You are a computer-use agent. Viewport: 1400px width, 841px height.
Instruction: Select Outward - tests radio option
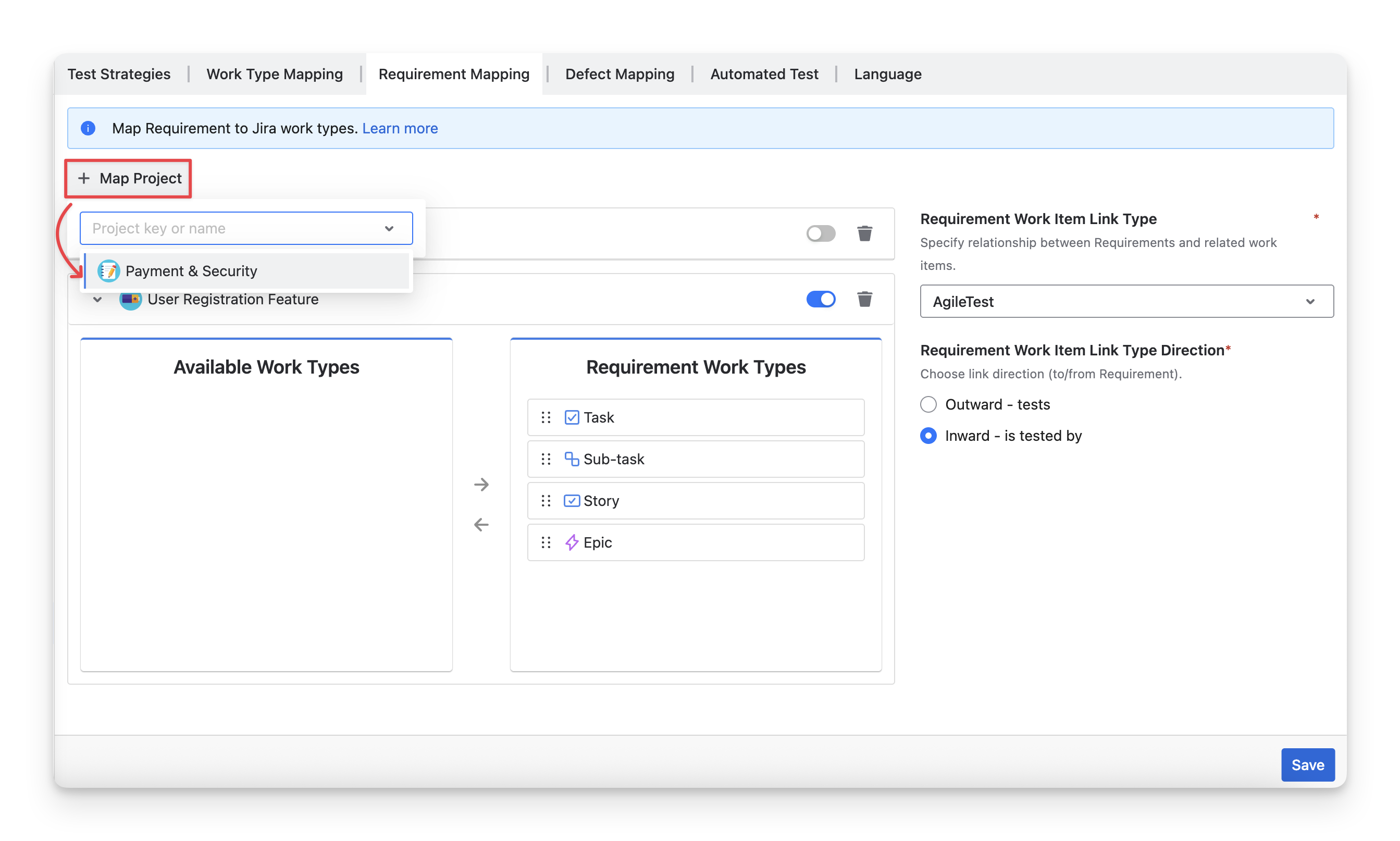pyautogui.click(x=928, y=405)
